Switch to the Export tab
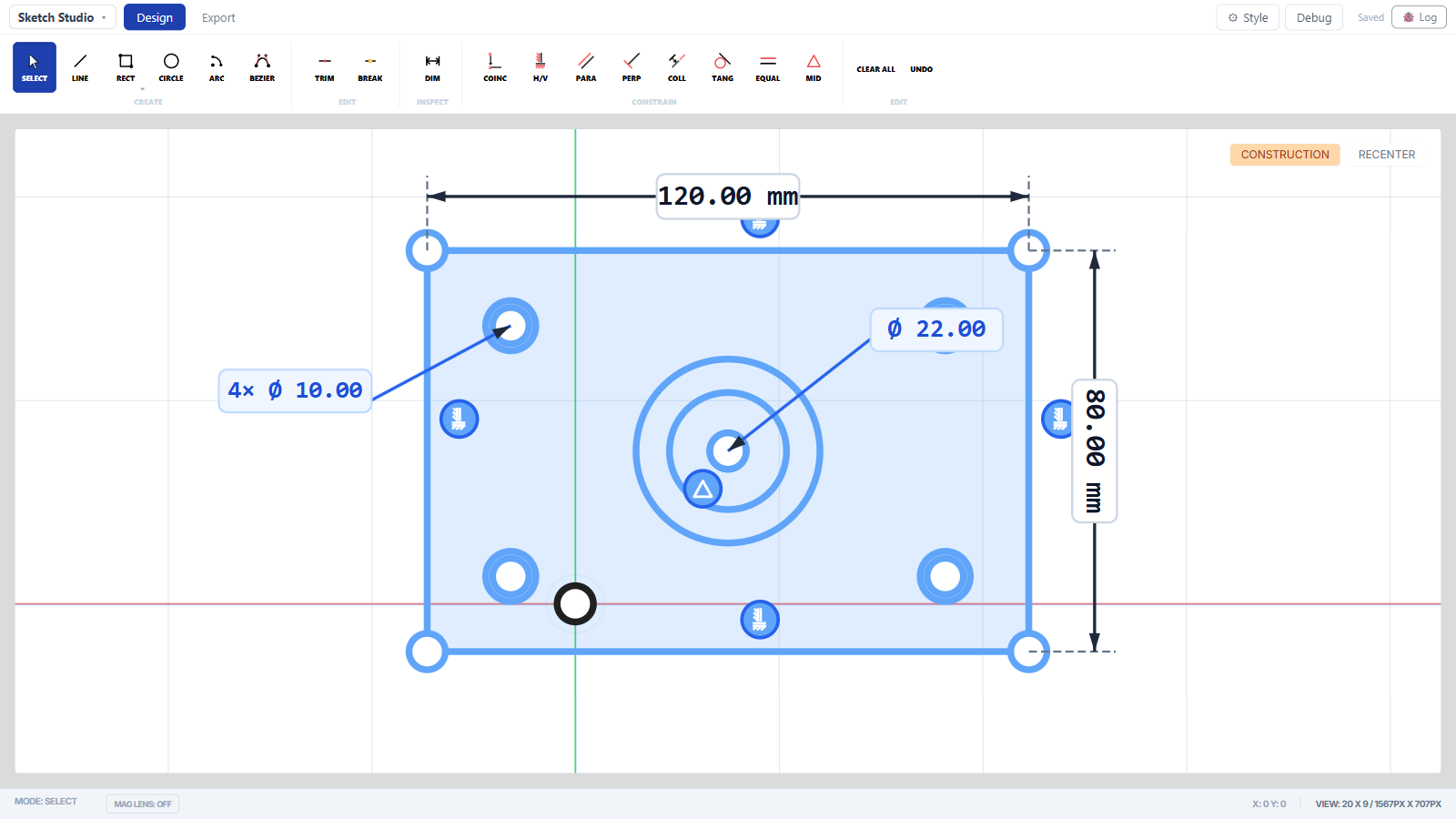 [x=218, y=17]
